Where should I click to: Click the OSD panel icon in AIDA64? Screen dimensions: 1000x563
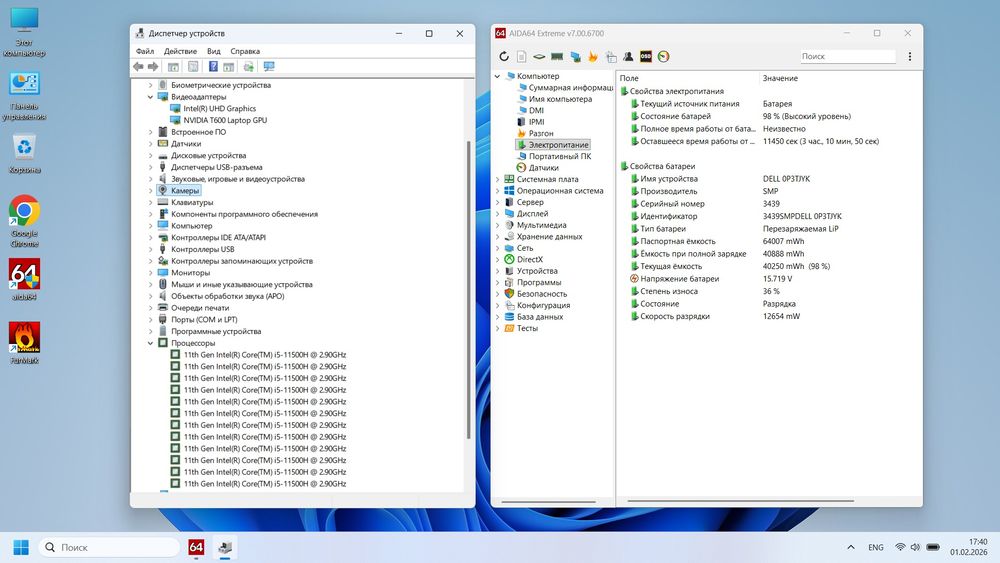tap(645, 57)
